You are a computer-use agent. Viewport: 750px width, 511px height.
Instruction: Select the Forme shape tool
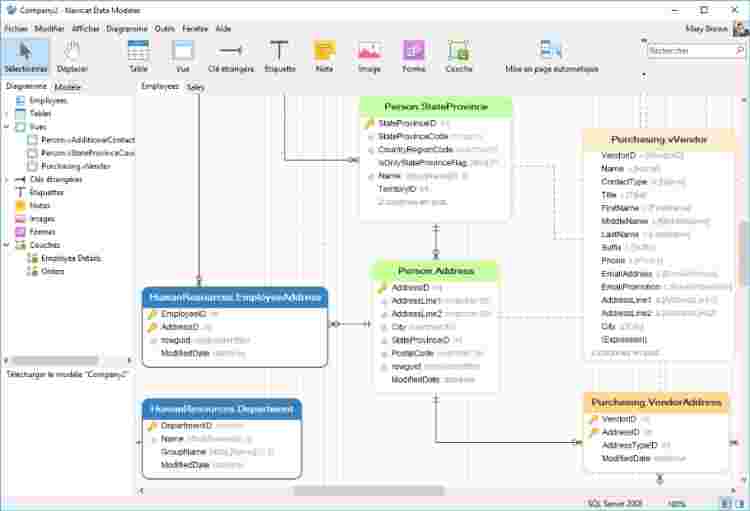click(x=413, y=56)
